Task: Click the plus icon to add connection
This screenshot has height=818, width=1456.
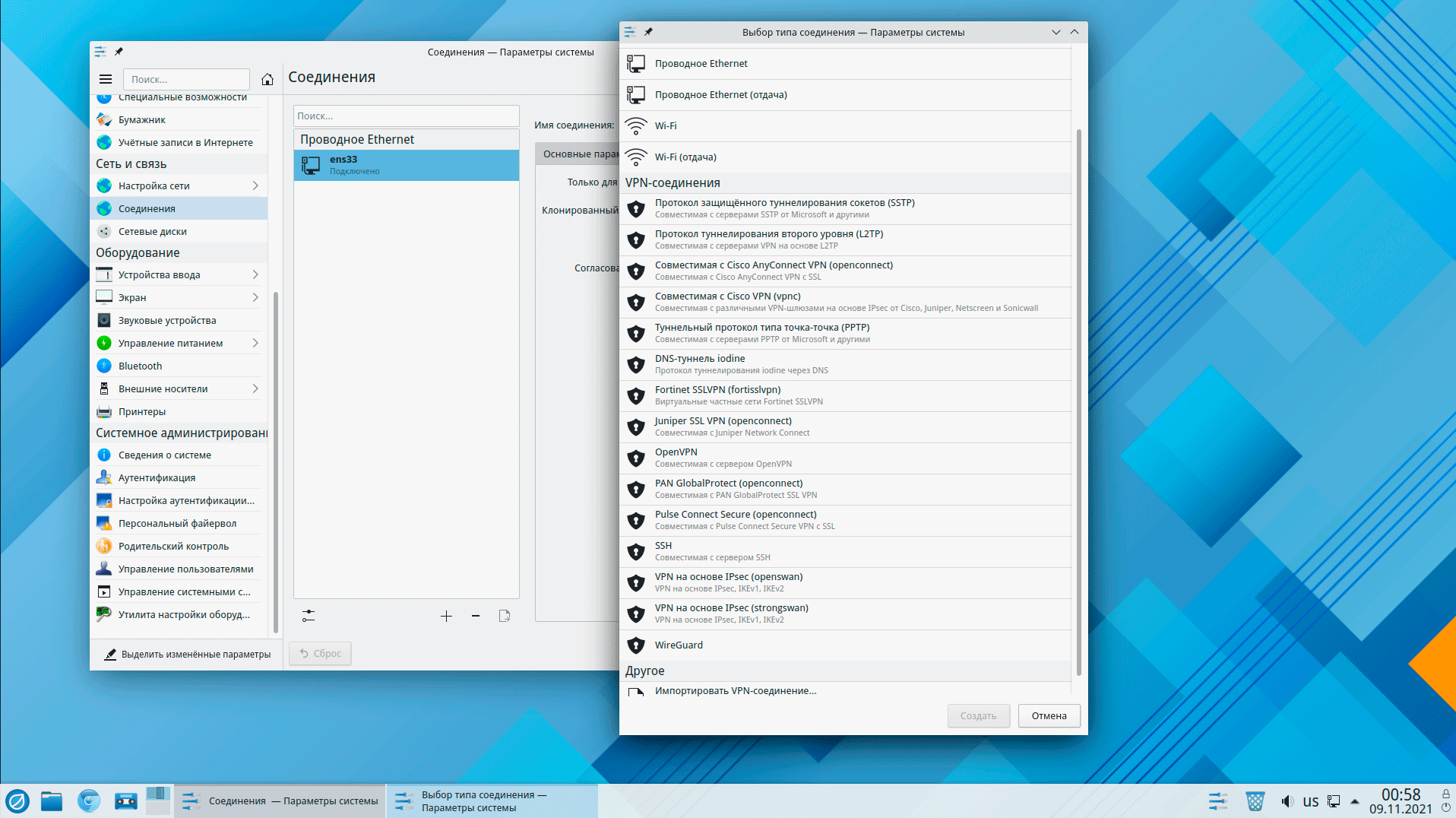Action: pyautogui.click(x=446, y=616)
